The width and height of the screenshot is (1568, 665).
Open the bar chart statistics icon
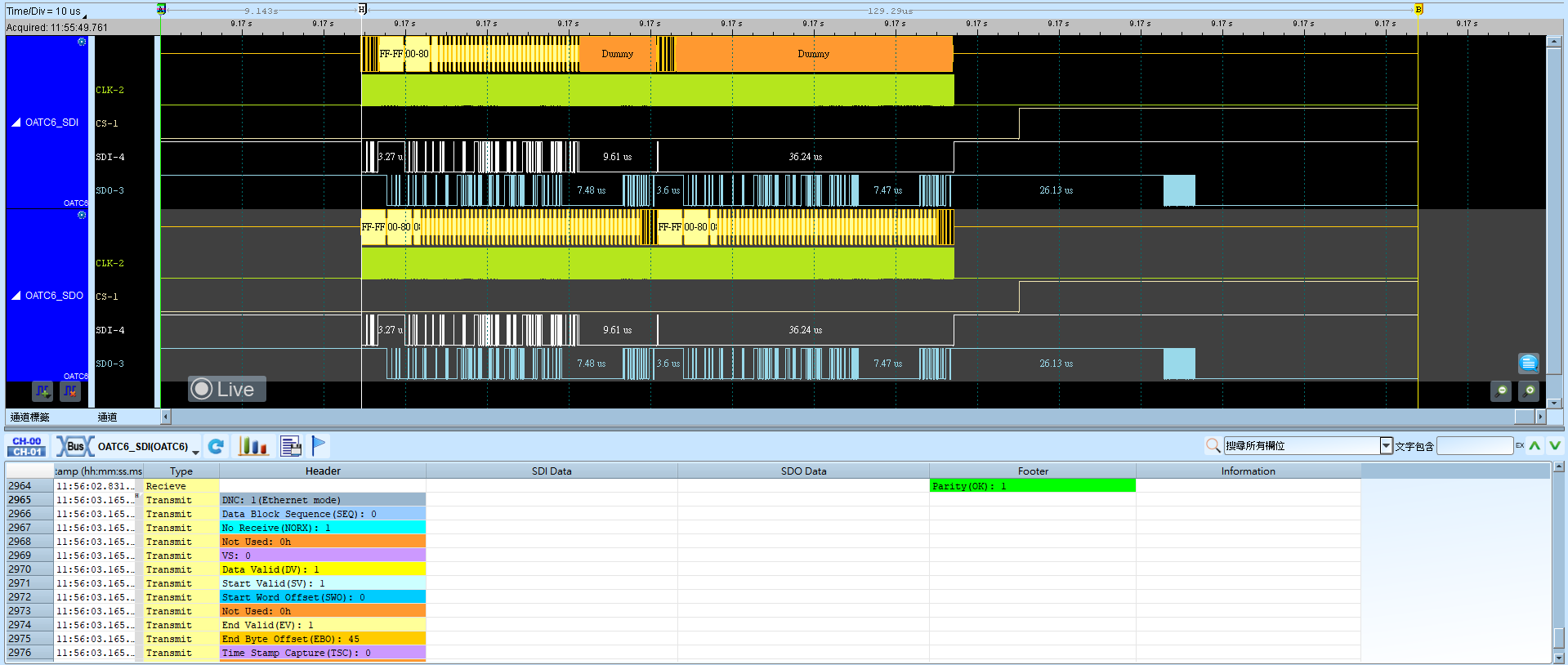click(x=252, y=446)
